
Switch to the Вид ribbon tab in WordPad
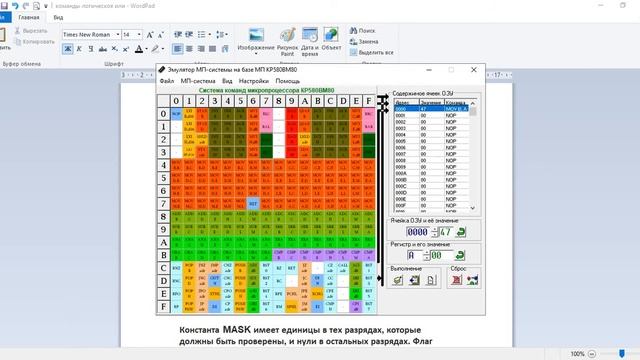[x=58, y=18]
